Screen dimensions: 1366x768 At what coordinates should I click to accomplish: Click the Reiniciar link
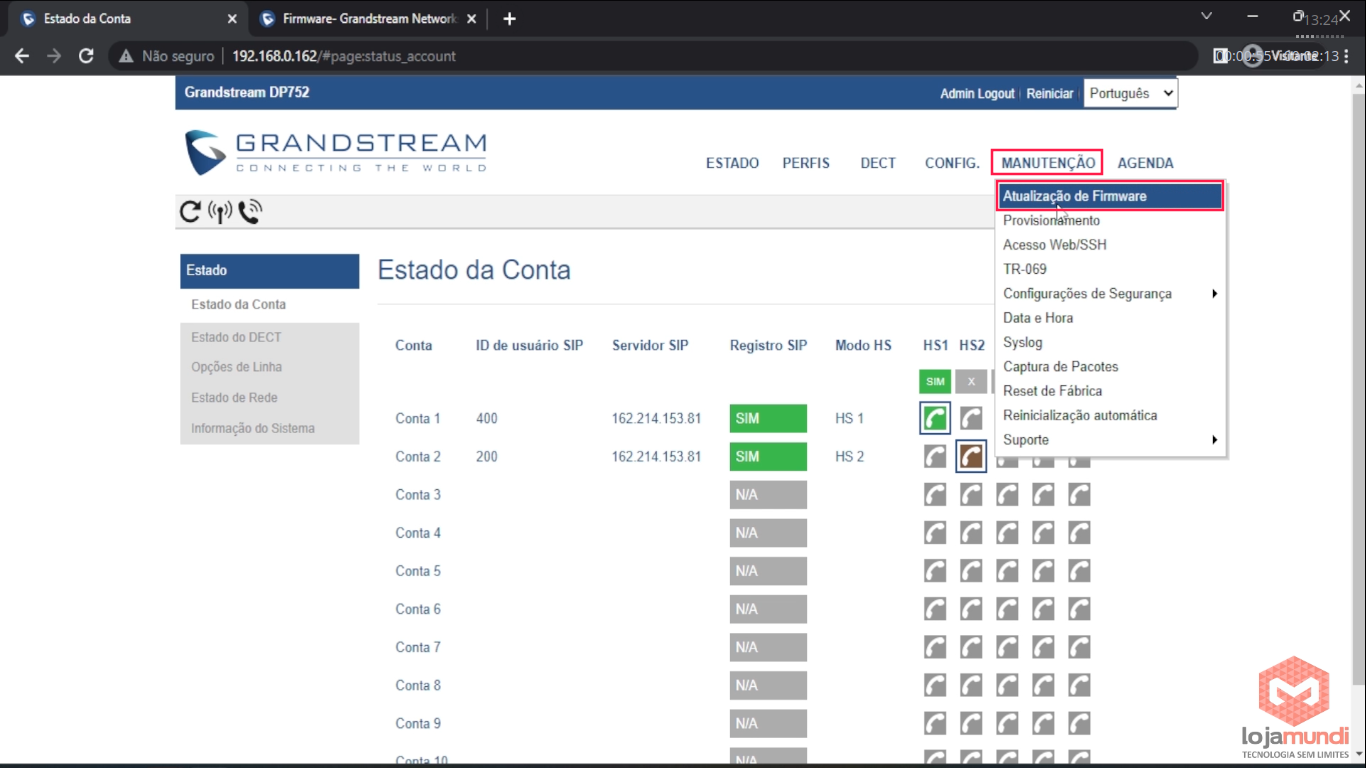click(x=1050, y=93)
